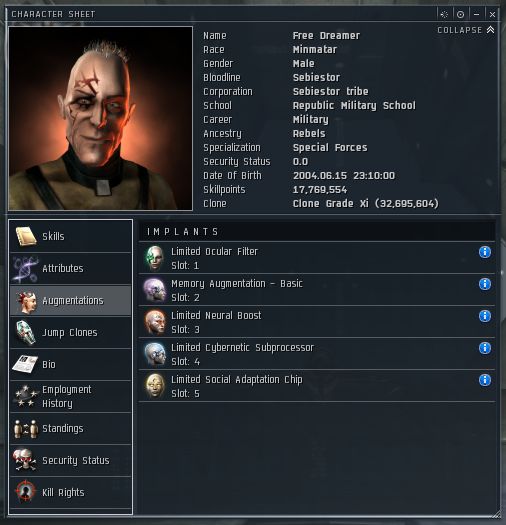This screenshot has width=506, height=525.
Task: Click the pin window icon in title bar
Action: coord(444,14)
